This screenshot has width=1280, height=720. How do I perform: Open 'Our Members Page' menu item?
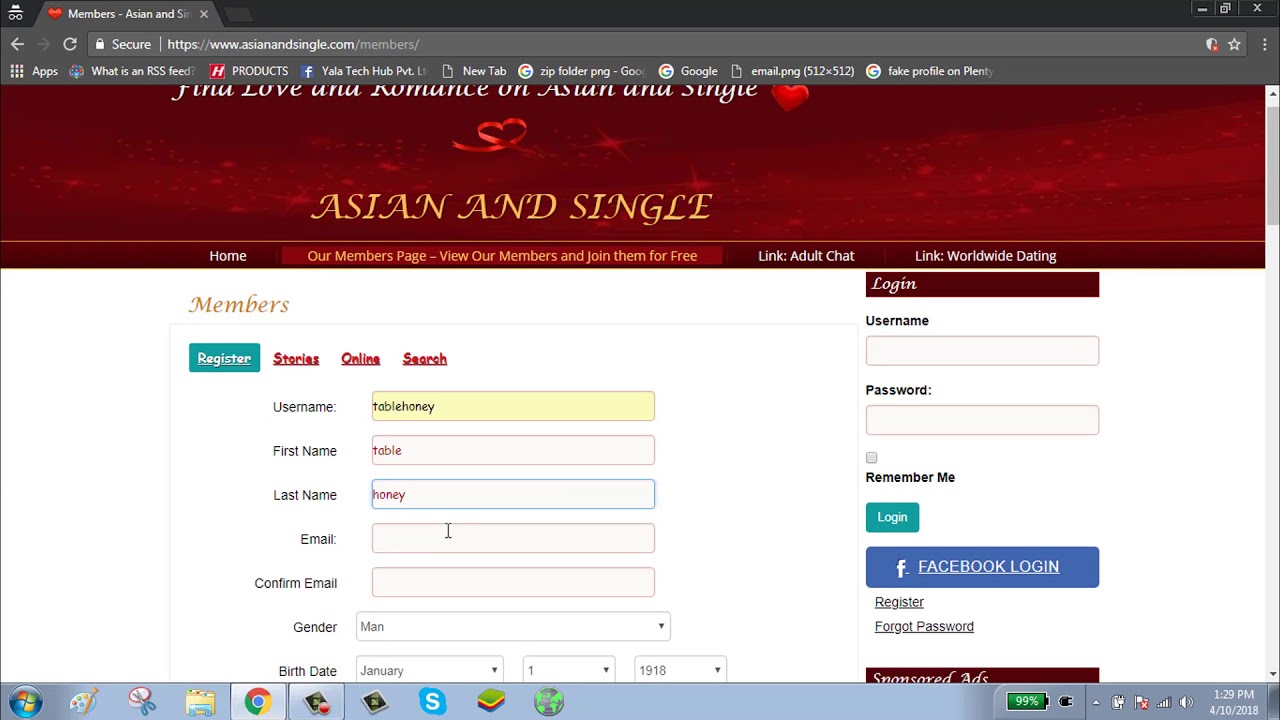[x=502, y=256]
